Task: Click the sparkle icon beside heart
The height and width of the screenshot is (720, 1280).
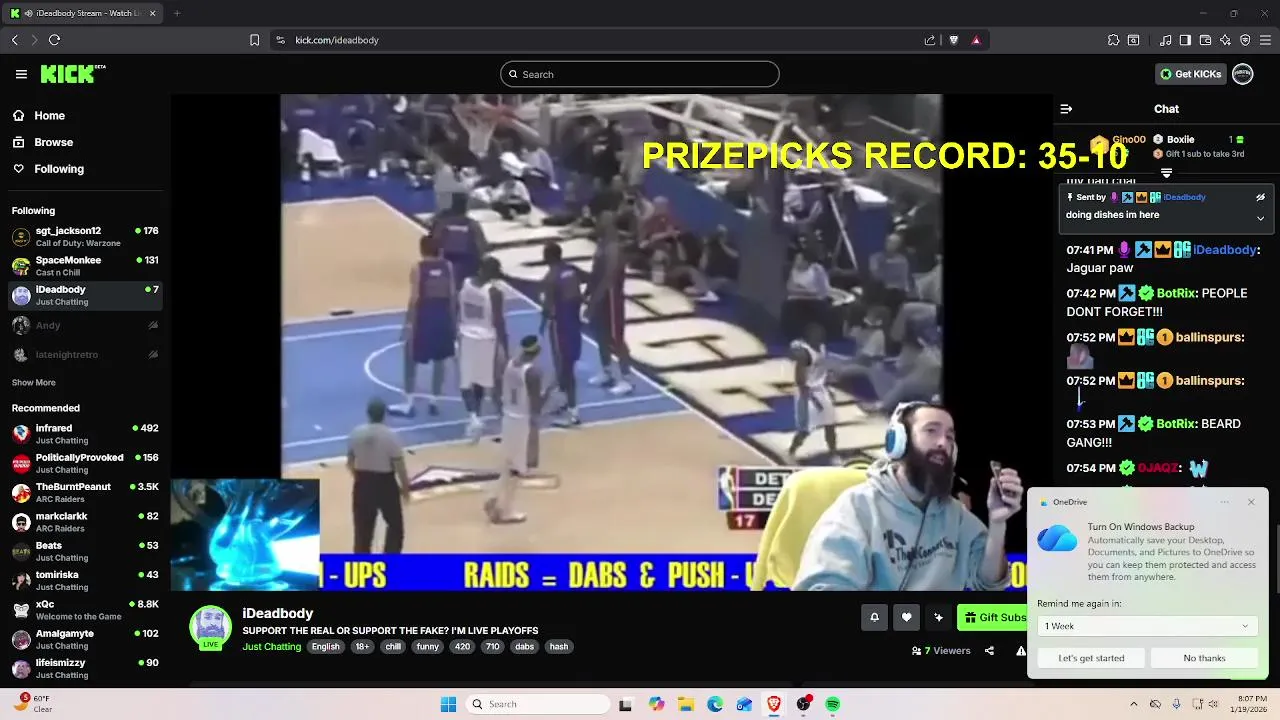Action: pos(938,617)
